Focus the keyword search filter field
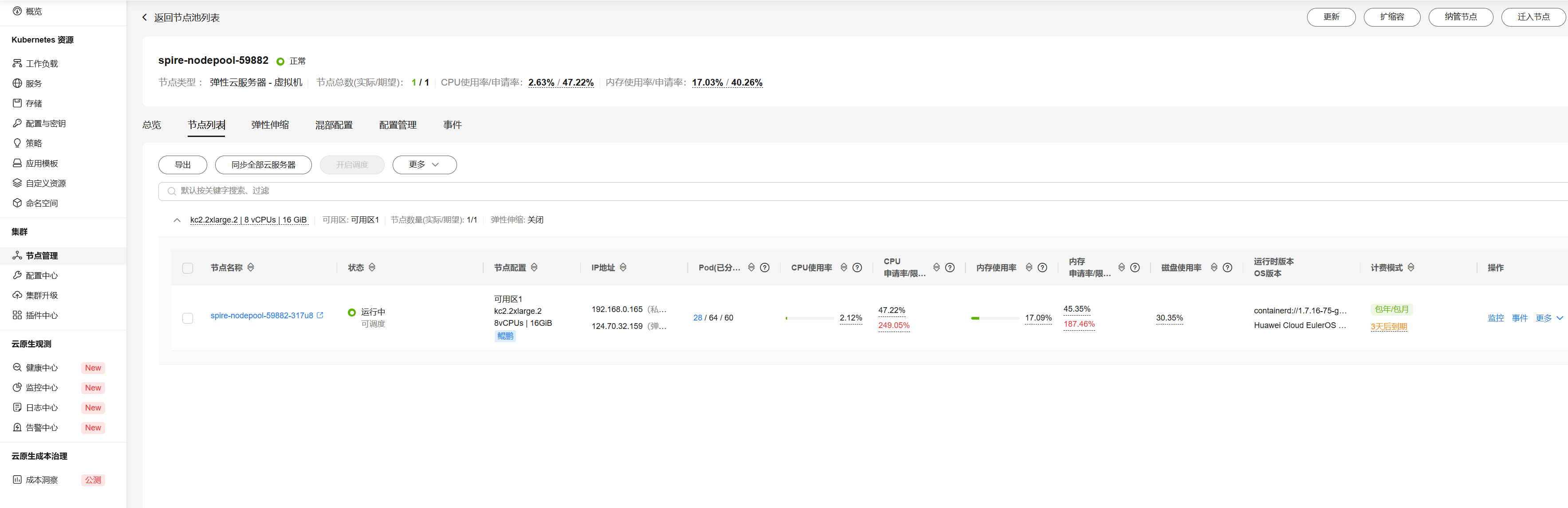Image resolution: width=1568 pixels, height=508 pixels. click(852, 191)
